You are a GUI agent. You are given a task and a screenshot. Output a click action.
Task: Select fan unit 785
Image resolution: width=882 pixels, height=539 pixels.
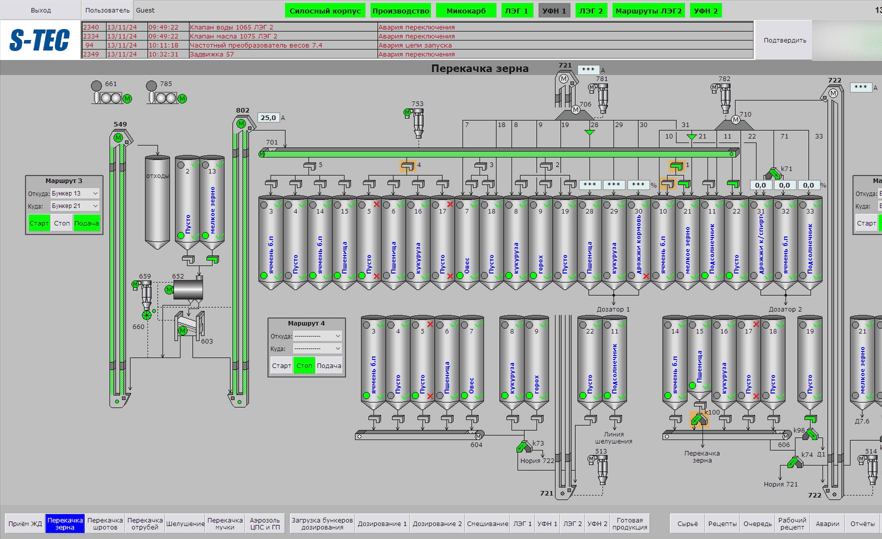click(x=166, y=93)
